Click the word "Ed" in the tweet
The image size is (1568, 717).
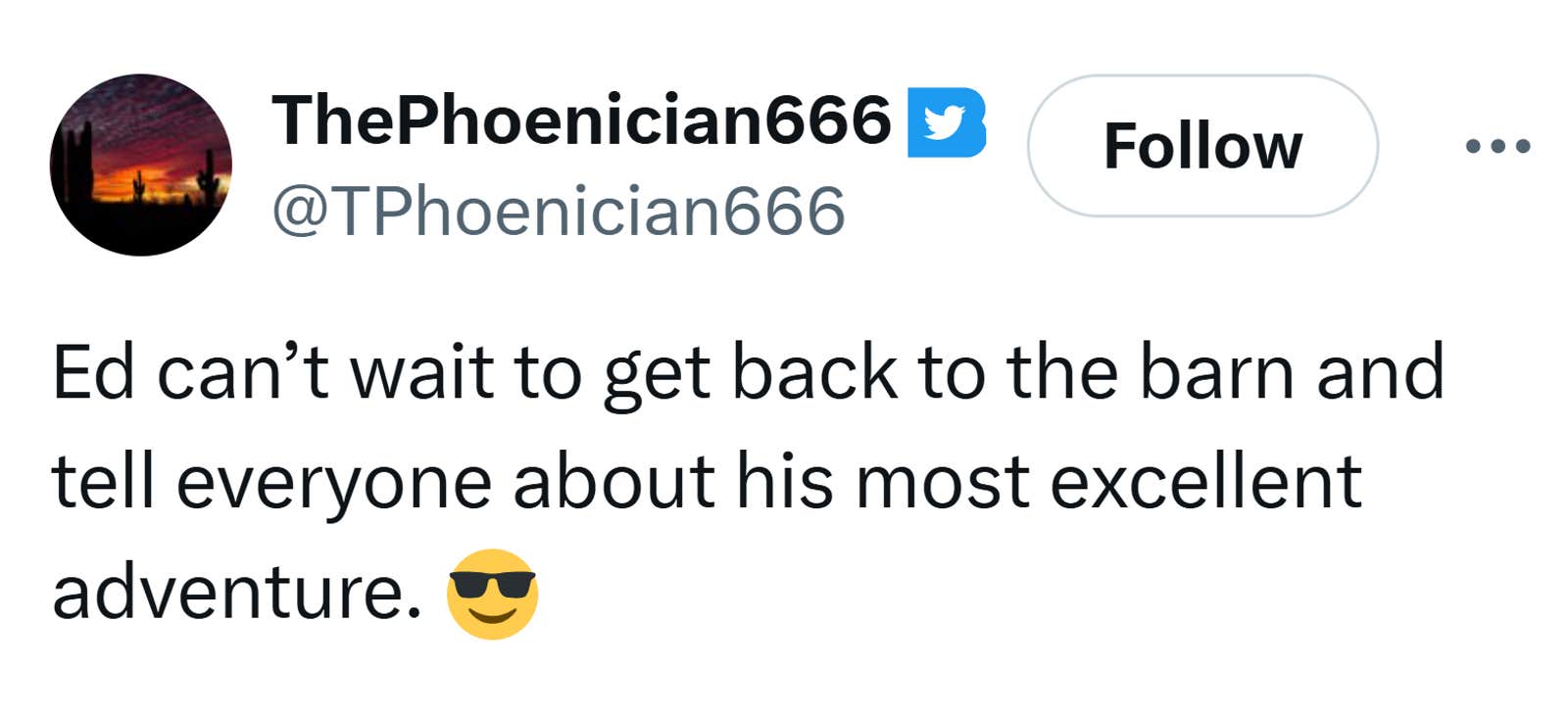pyautogui.click(x=93, y=373)
